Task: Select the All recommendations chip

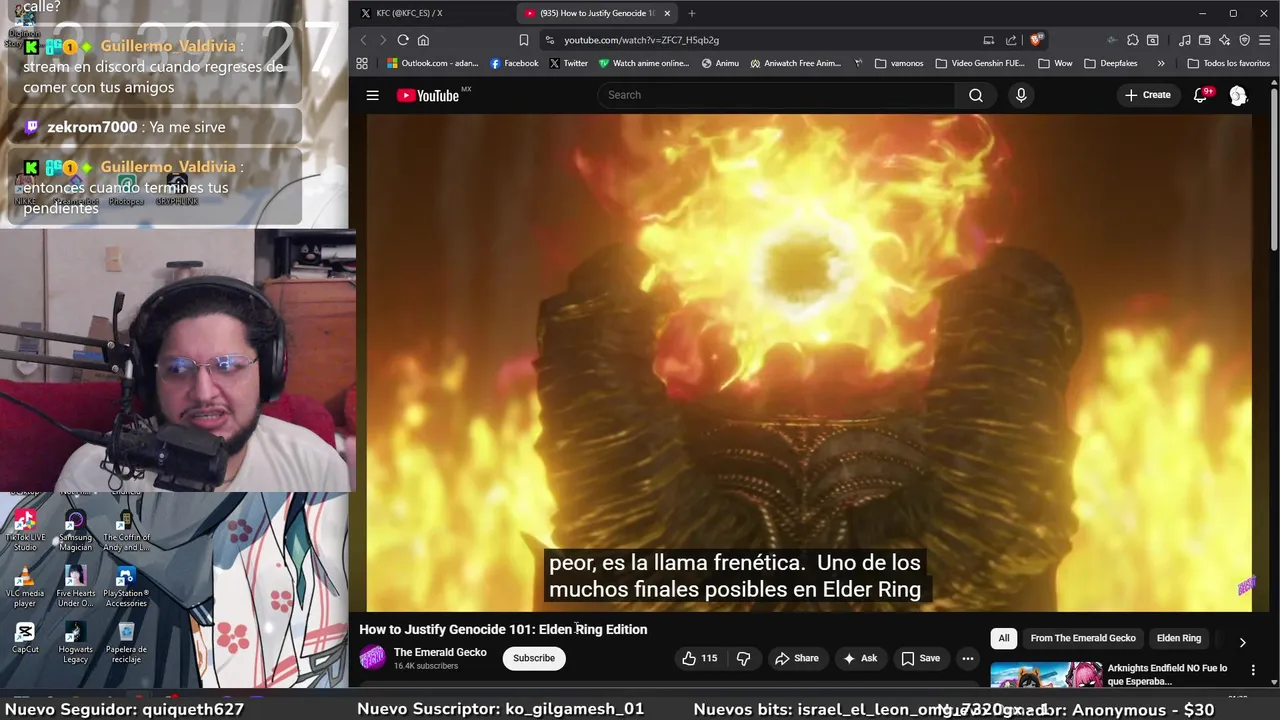Action: coord(1004,638)
